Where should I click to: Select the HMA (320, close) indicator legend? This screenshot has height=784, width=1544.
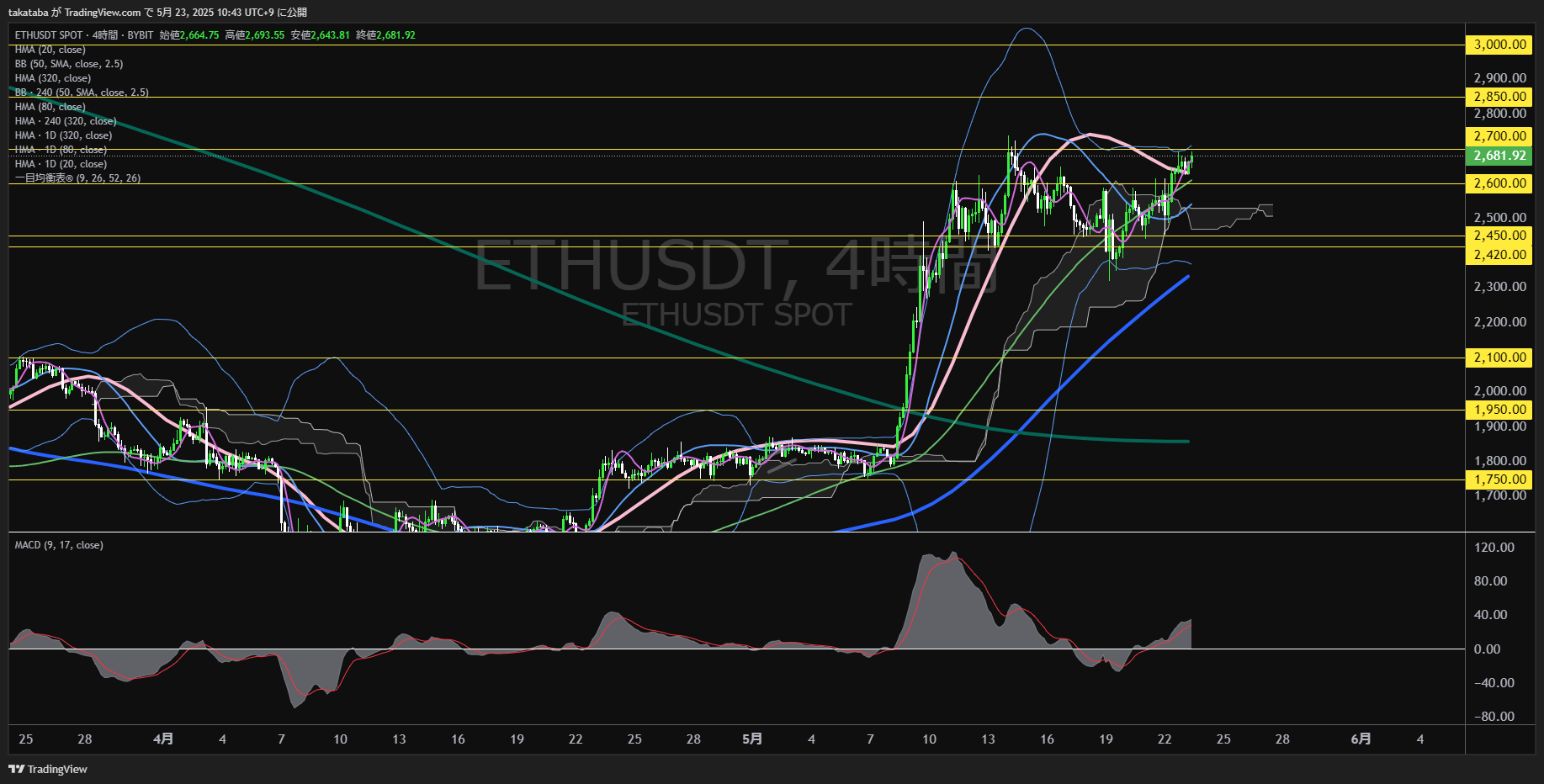[53, 78]
